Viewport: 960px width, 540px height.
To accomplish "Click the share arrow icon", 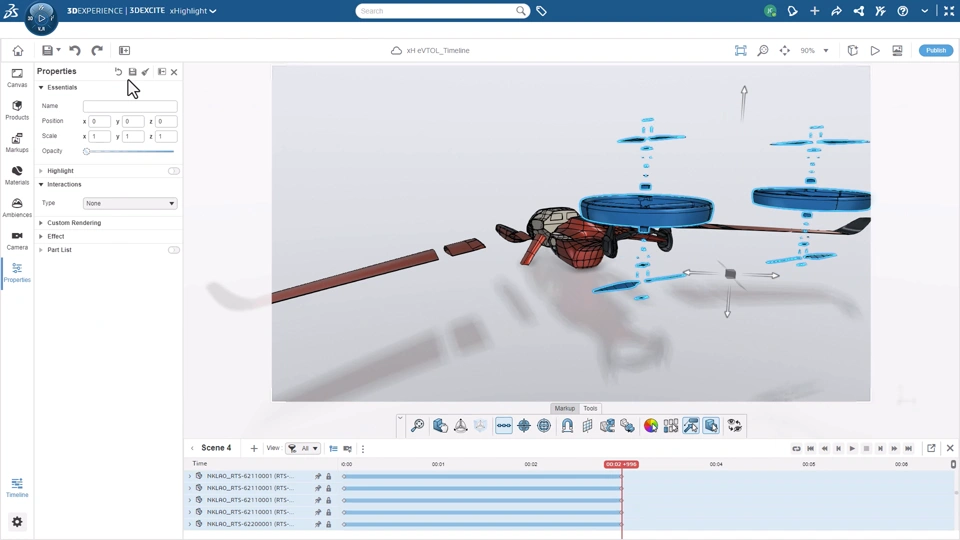I will click(x=836, y=11).
